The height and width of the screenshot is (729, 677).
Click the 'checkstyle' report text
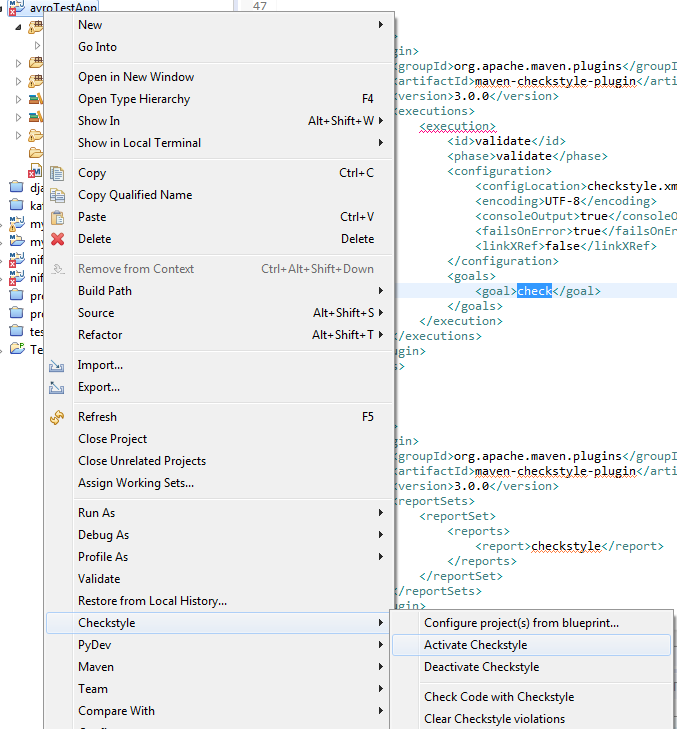566,546
